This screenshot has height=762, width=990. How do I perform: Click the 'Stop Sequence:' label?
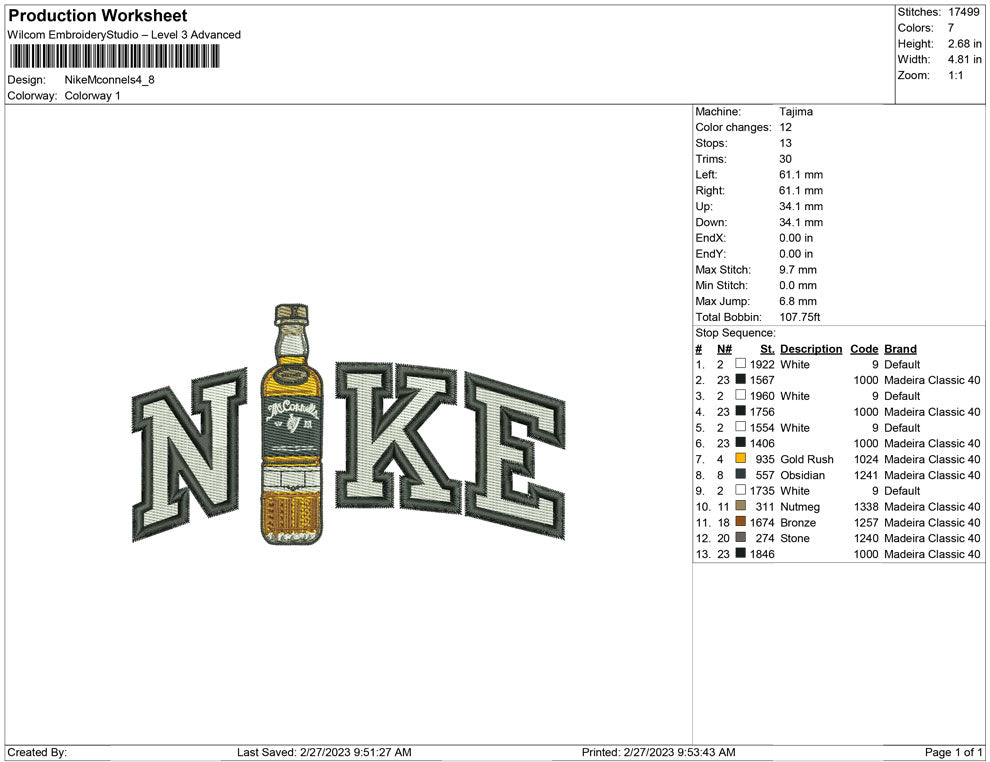click(x=735, y=333)
